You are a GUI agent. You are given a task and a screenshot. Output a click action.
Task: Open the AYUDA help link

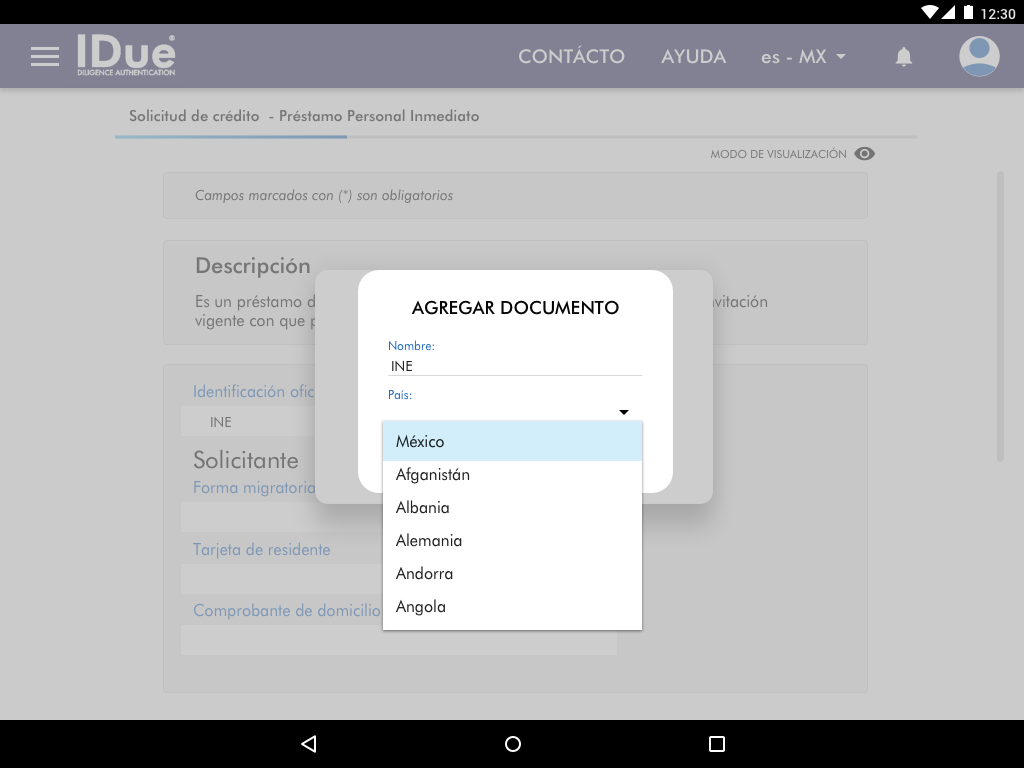[693, 57]
